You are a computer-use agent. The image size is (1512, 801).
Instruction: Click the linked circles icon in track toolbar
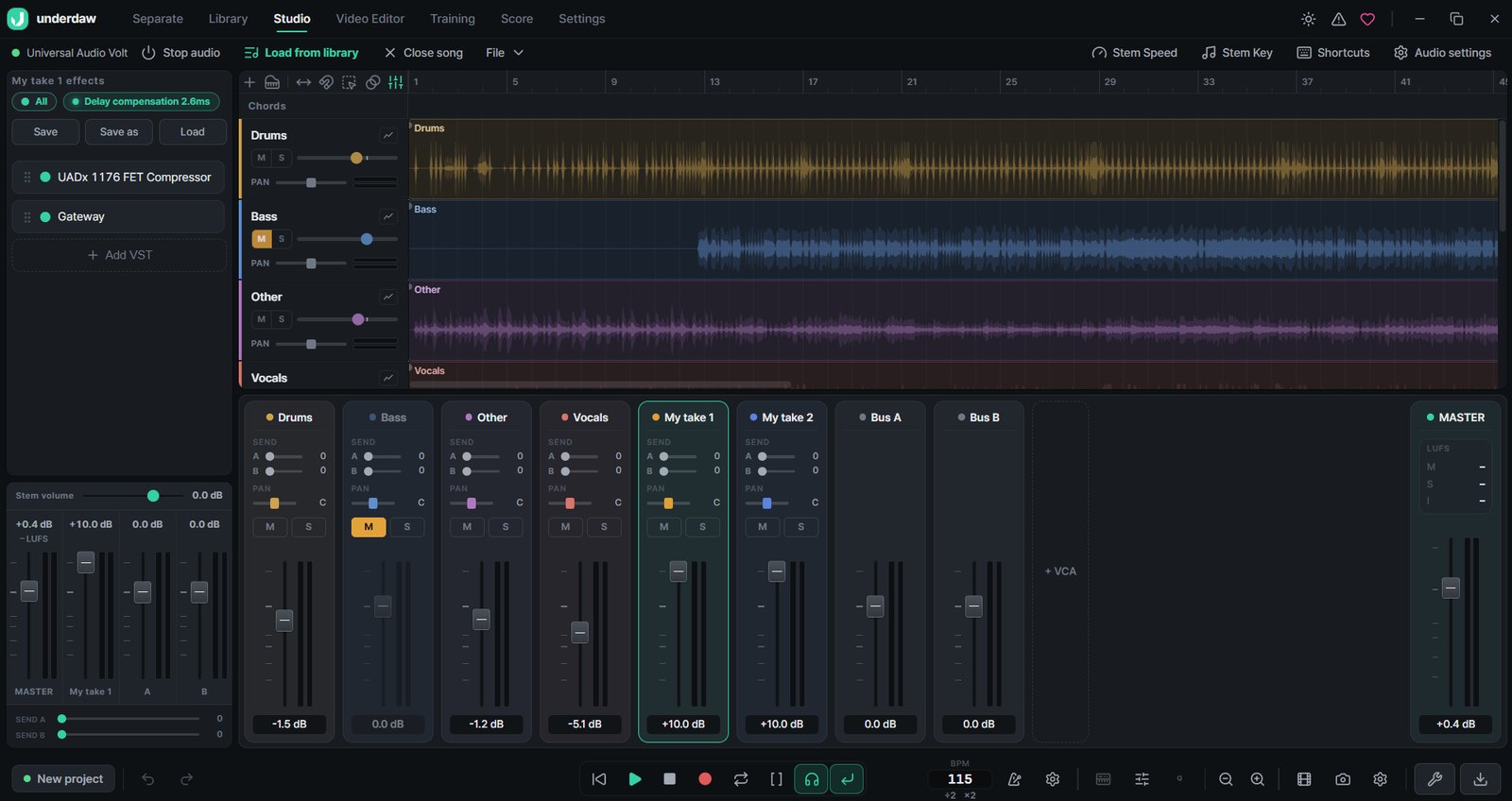tap(372, 82)
